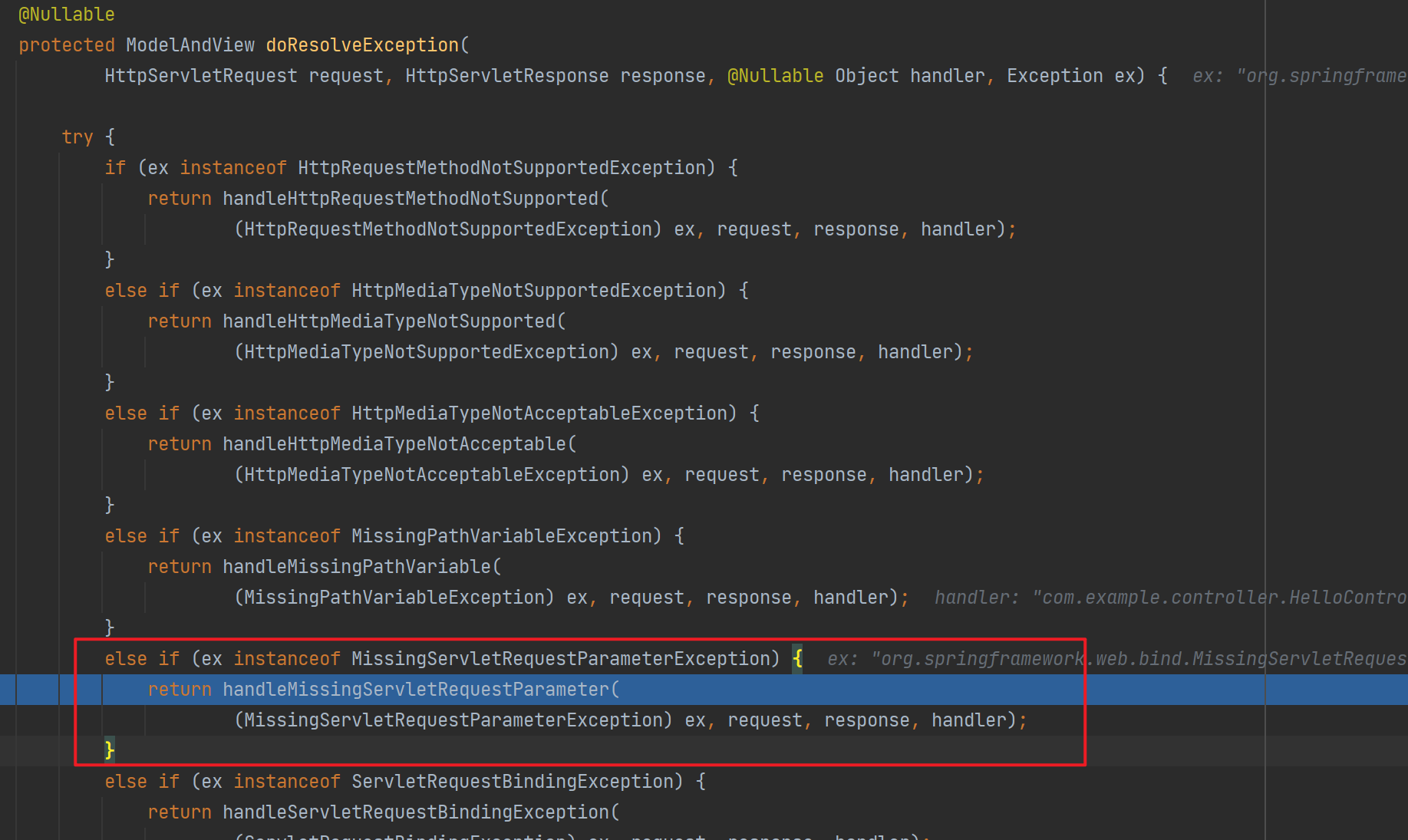Click the handleHttpRequestMethodNotSupported method call
Viewport: 1408px width, 840px height.
411,199
